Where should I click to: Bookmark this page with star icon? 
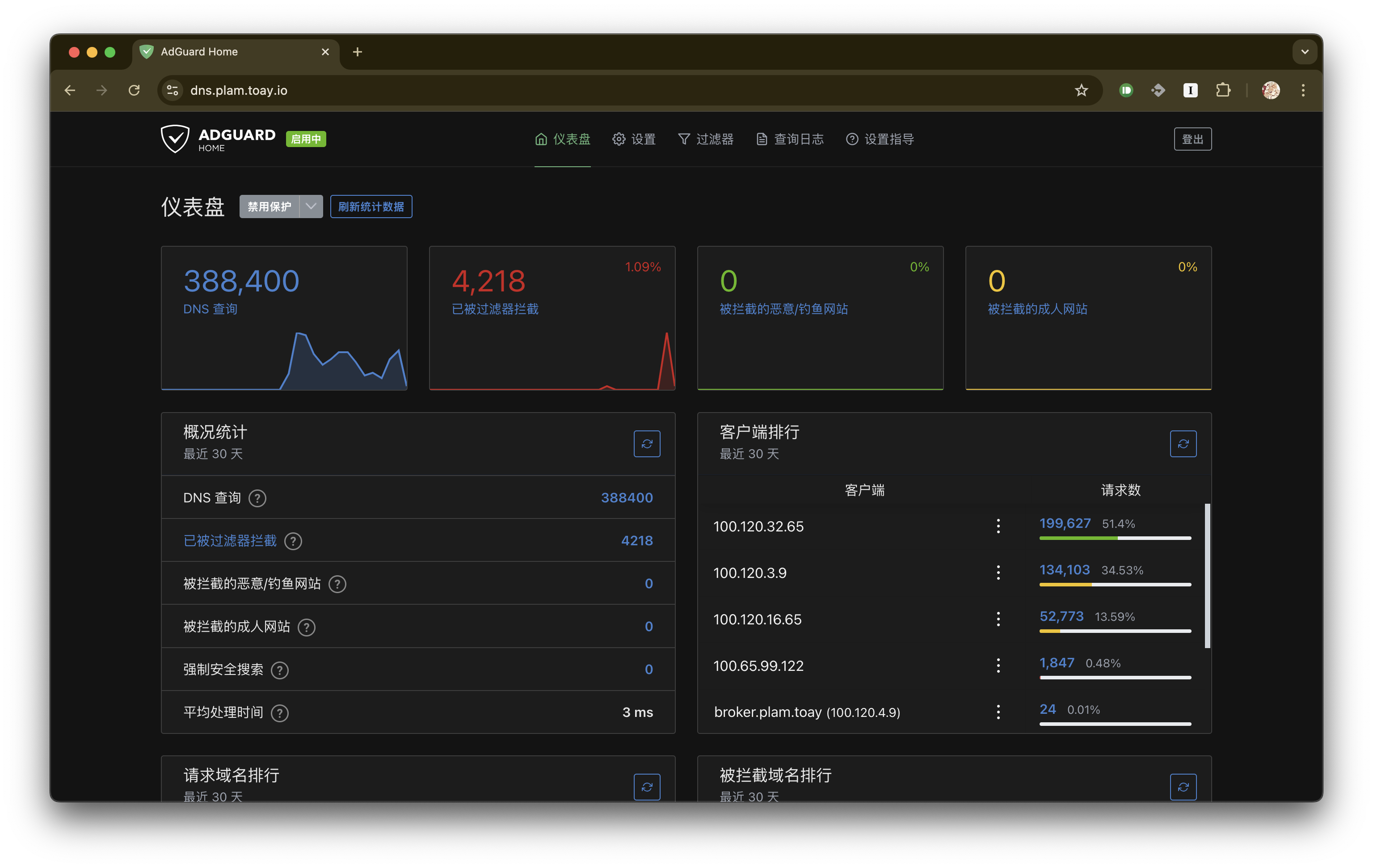1081,90
